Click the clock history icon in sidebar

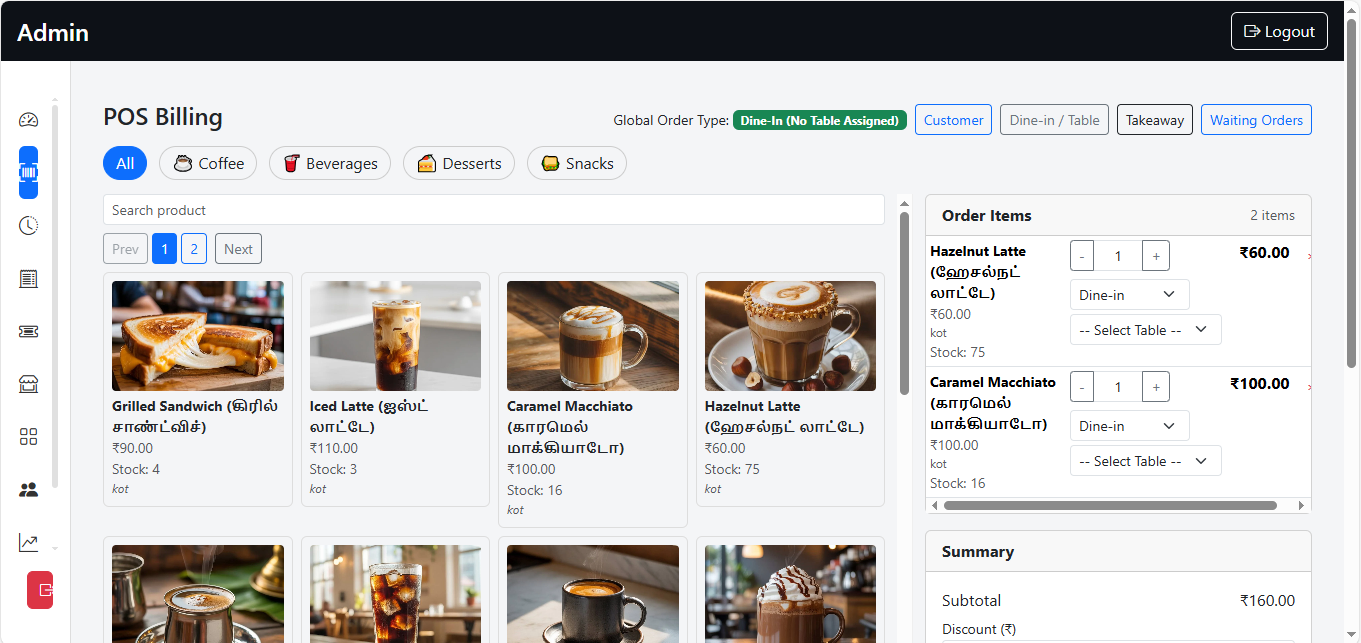[28, 226]
